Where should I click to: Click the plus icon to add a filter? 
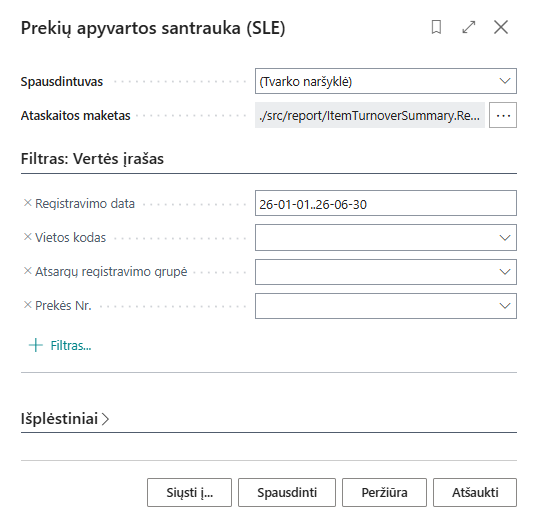tap(36, 345)
